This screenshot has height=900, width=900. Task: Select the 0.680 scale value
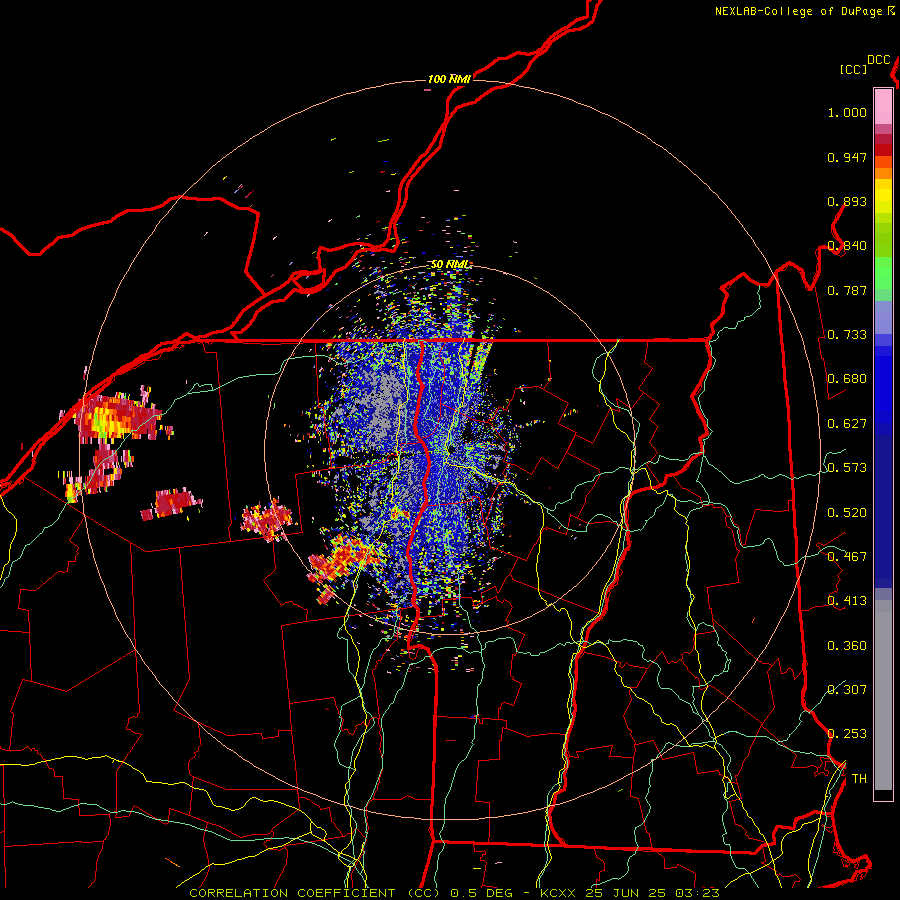click(x=847, y=379)
